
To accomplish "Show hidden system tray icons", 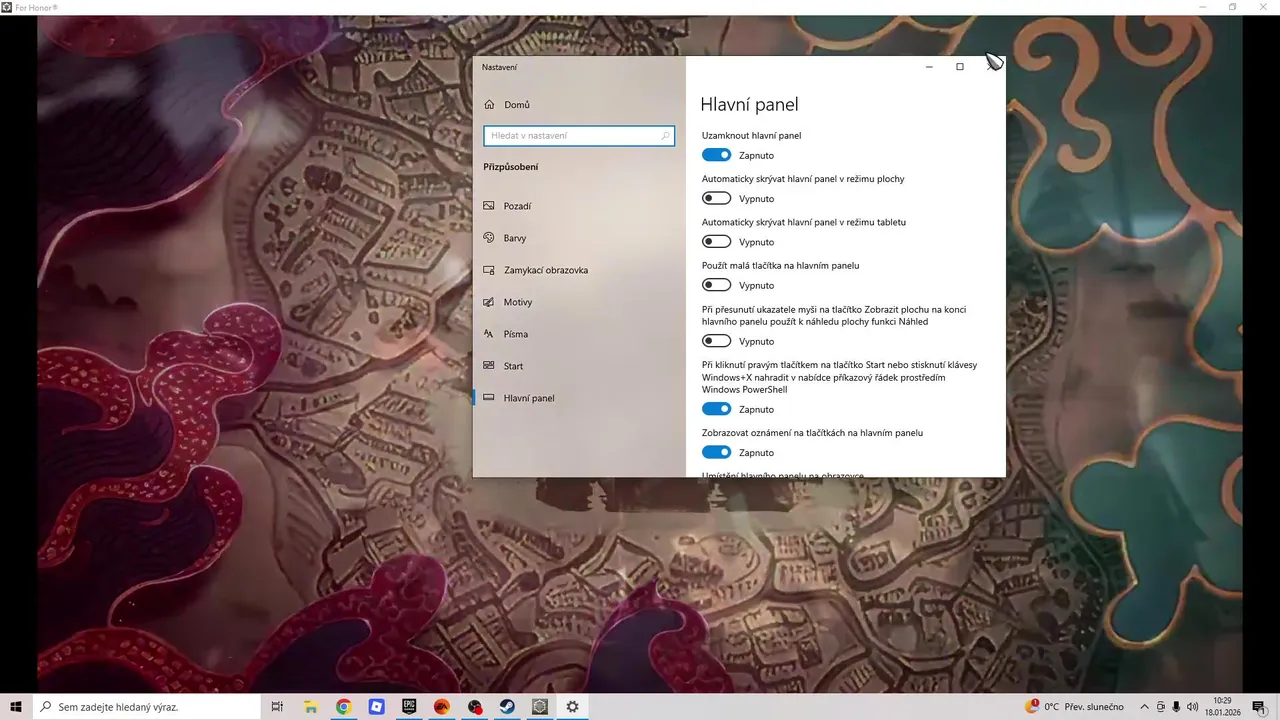I will (x=1145, y=707).
